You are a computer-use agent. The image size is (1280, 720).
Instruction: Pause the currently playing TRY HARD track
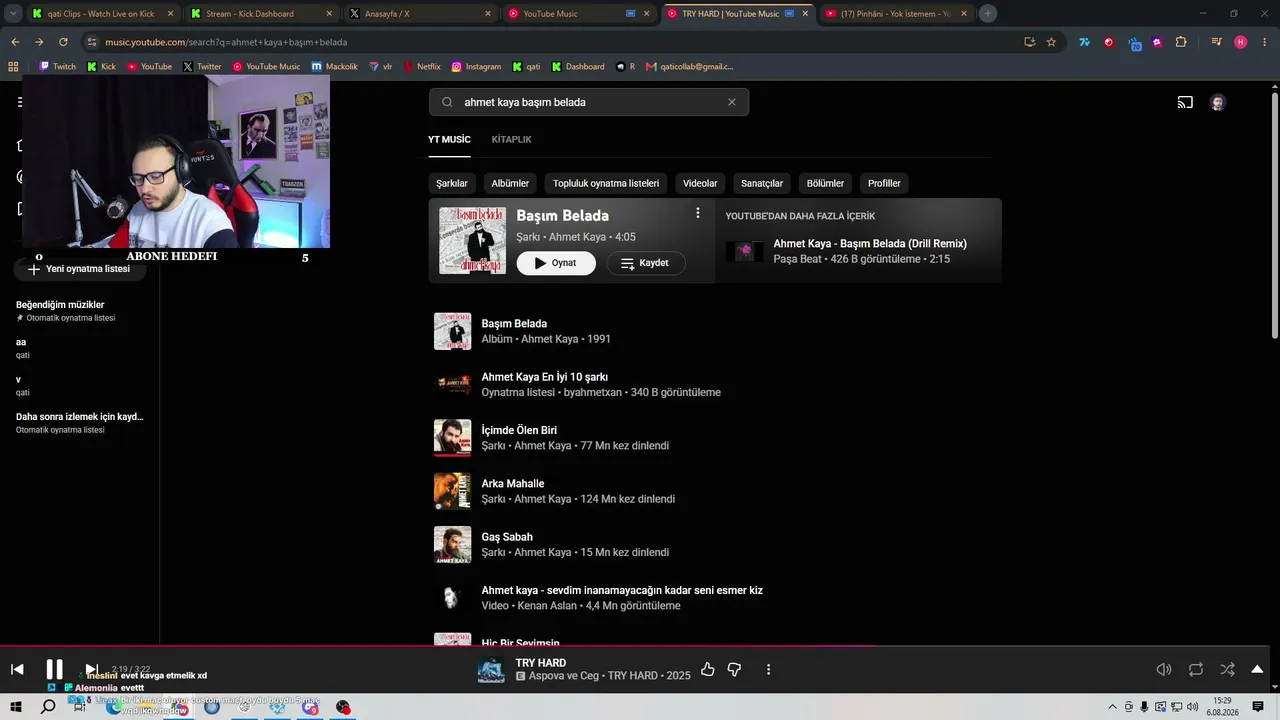click(x=55, y=669)
